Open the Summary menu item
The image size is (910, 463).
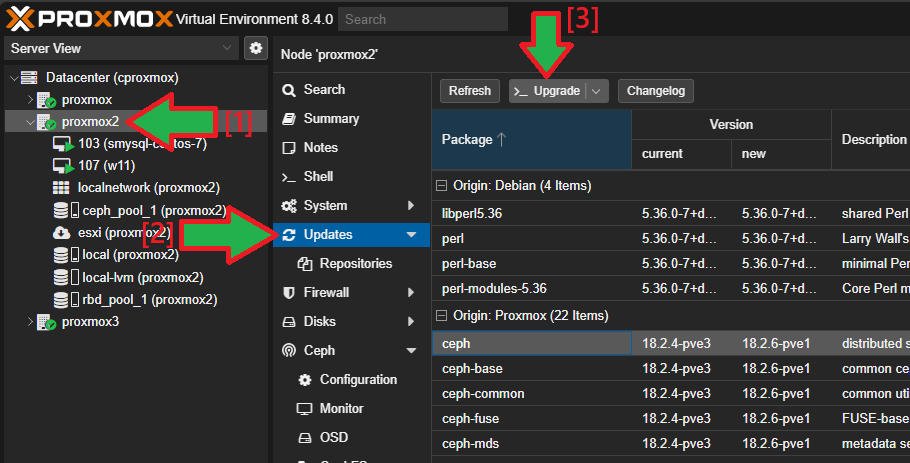[x=352, y=119]
